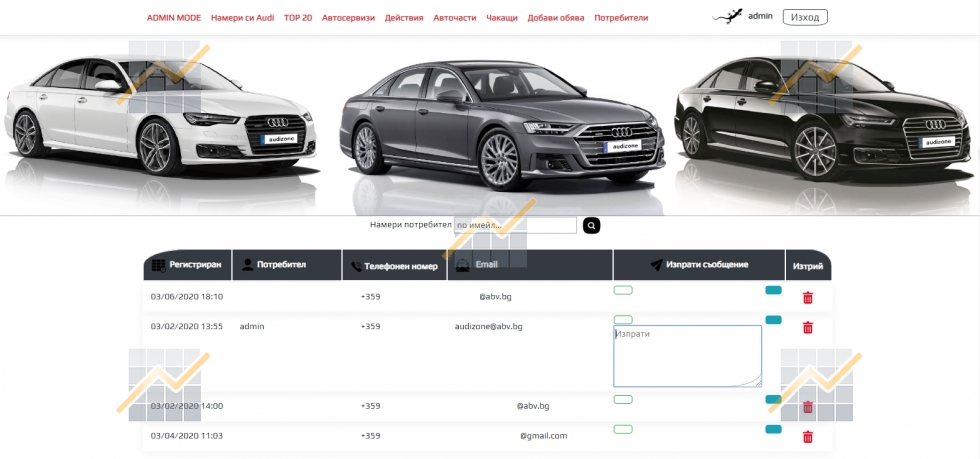Click the +359 phone in the admin row
Viewport: 980px width, 459px height.
click(x=371, y=326)
